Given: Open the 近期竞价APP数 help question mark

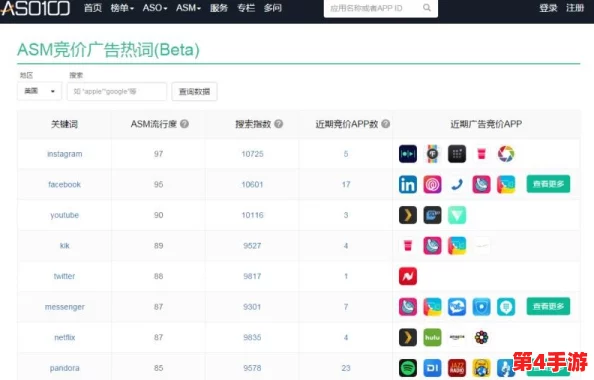Looking at the screenshot, I should (x=385, y=124).
